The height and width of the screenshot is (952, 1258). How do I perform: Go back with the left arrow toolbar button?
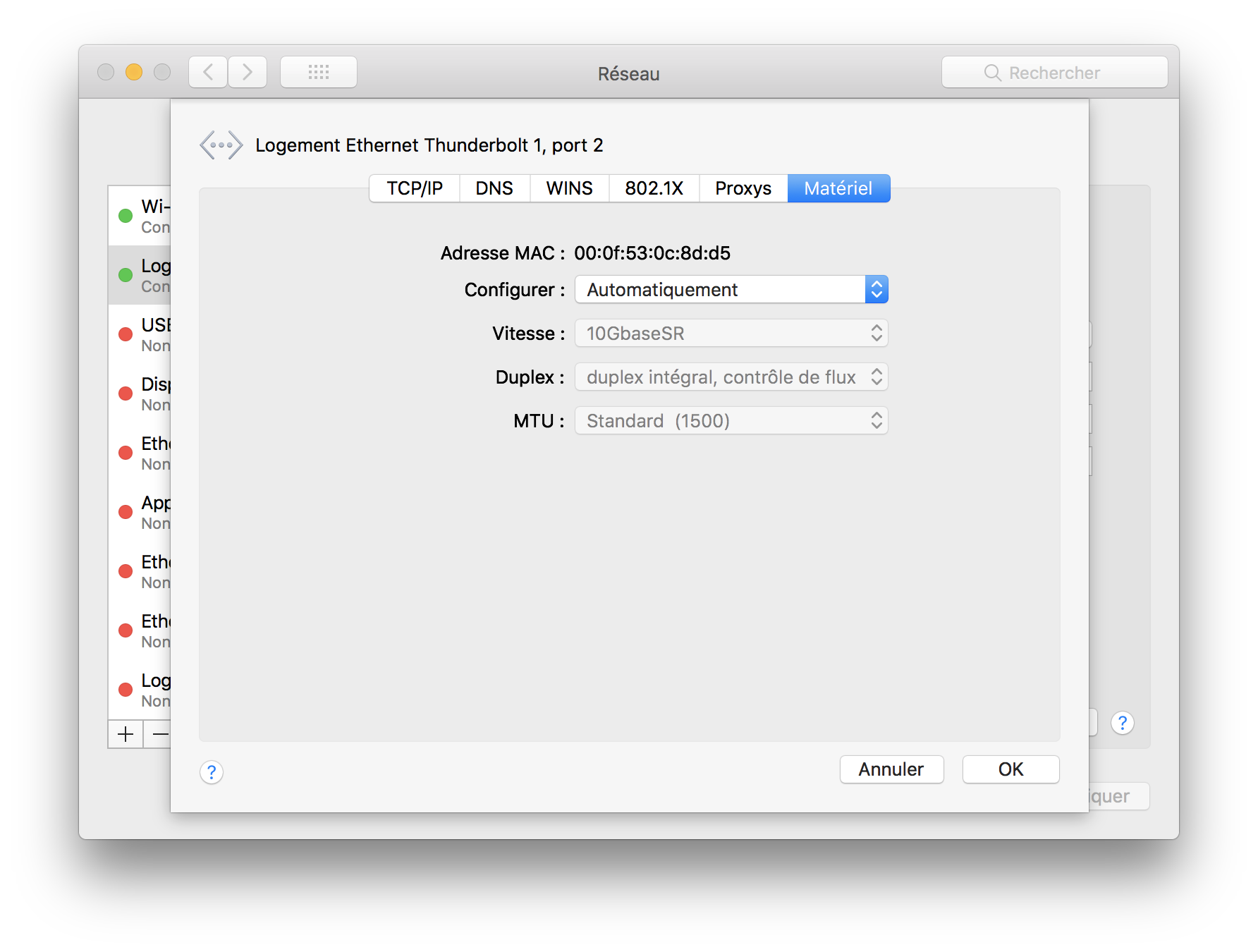coord(208,72)
